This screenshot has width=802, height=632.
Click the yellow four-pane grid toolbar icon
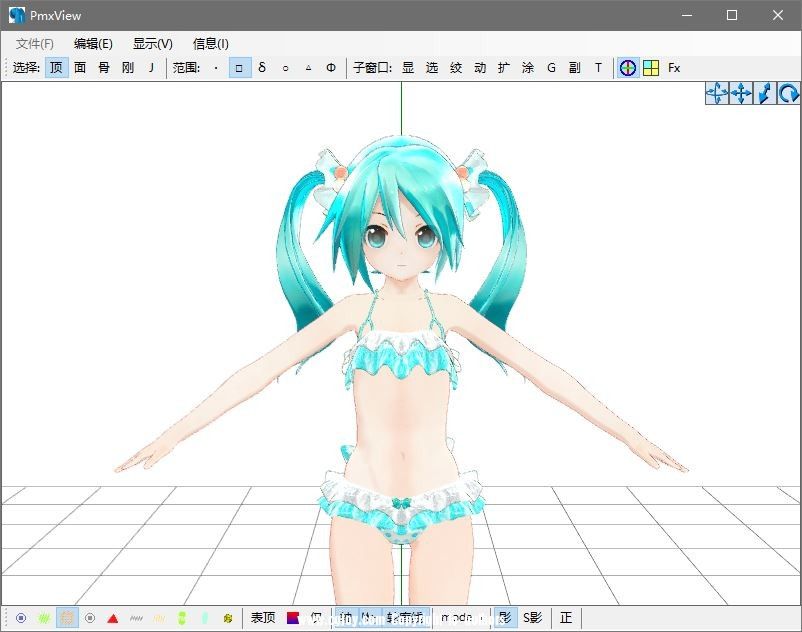pyautogui.click(x=651, y=68)
